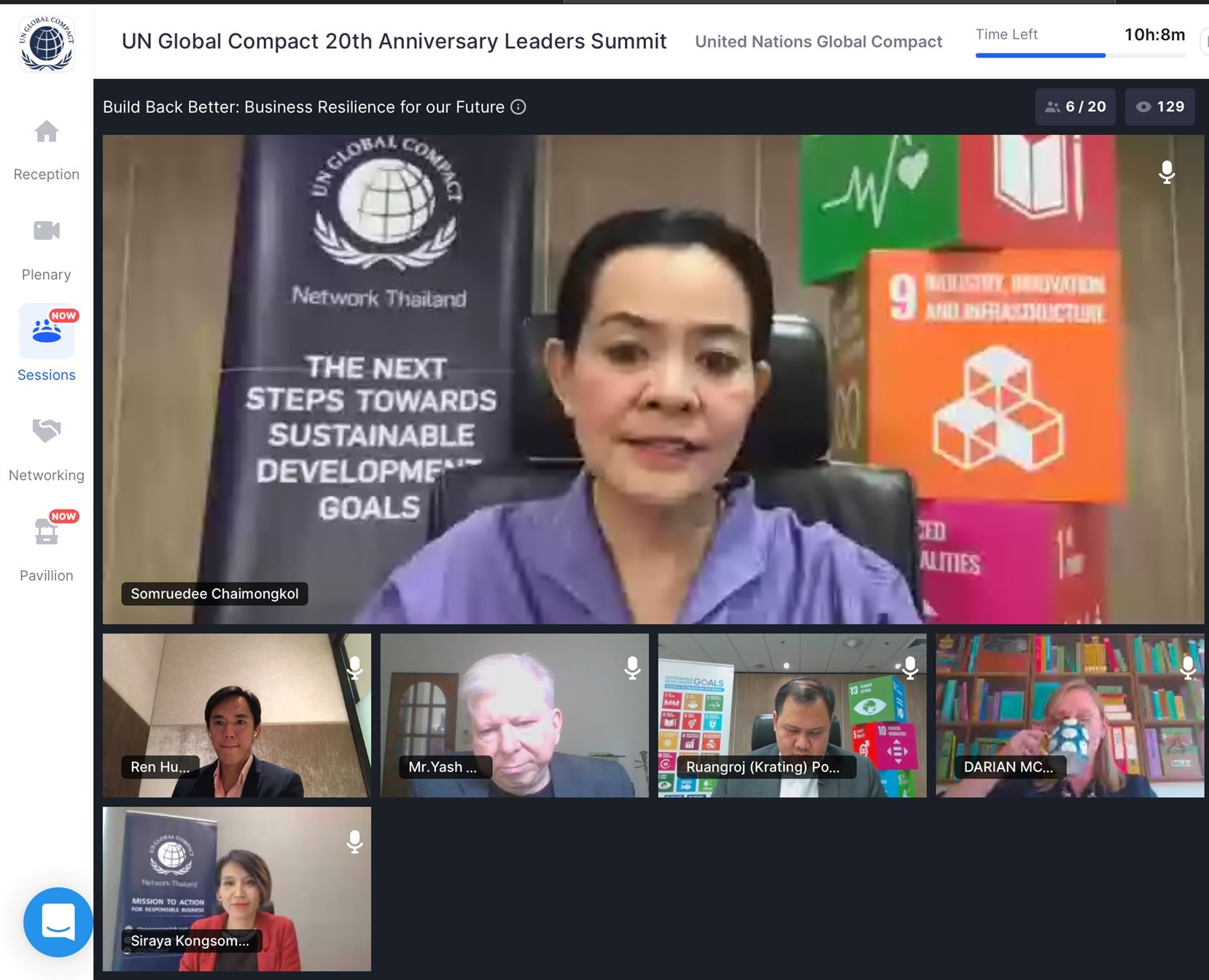The width and height of the screenshot is (1209, 980).
Task: Open Networking handshake icon
Action: click(x=47, y=430)
